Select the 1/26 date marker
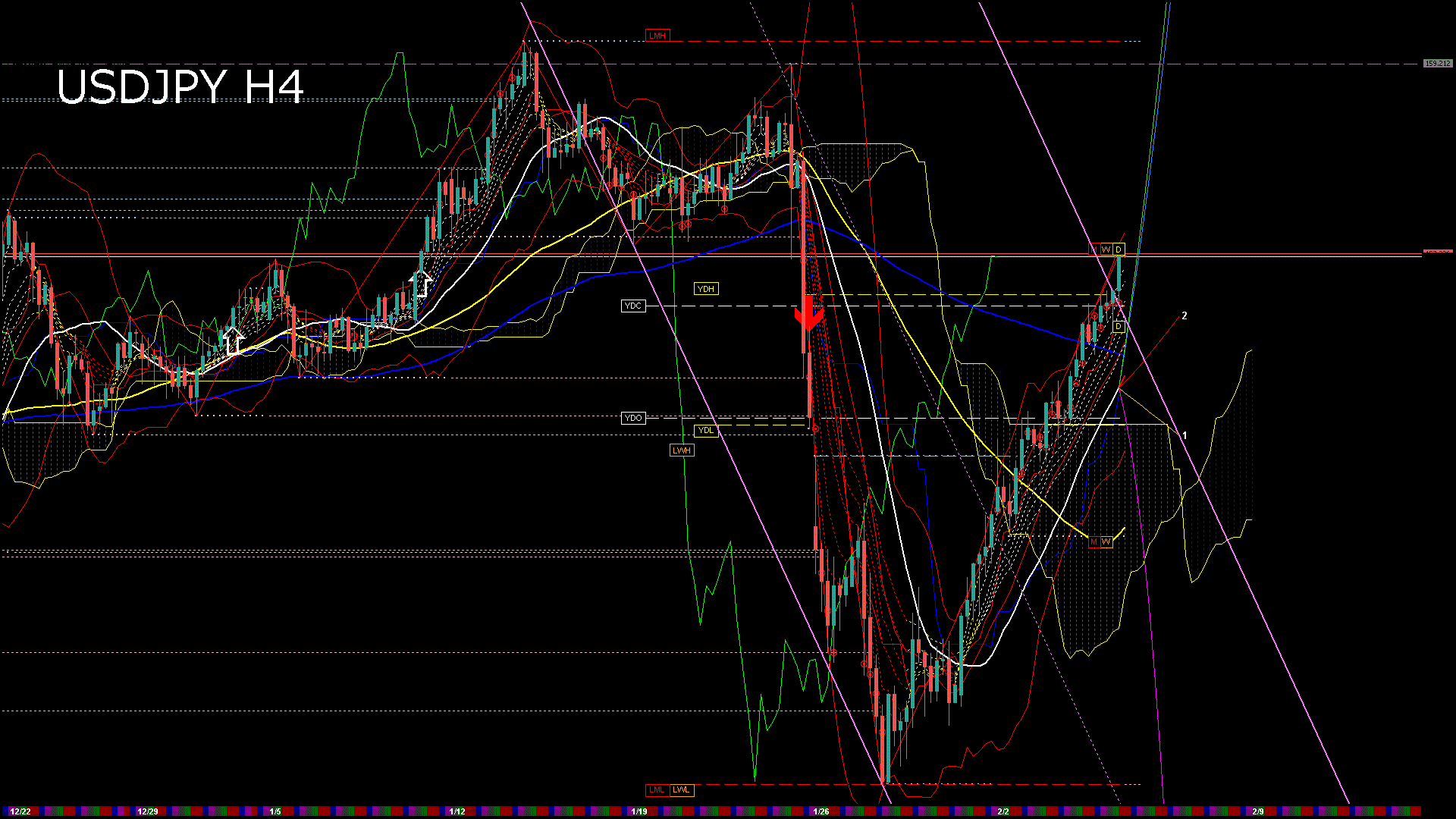The width and height of the screenshot is (1456, 819). (x=821, y=811)
